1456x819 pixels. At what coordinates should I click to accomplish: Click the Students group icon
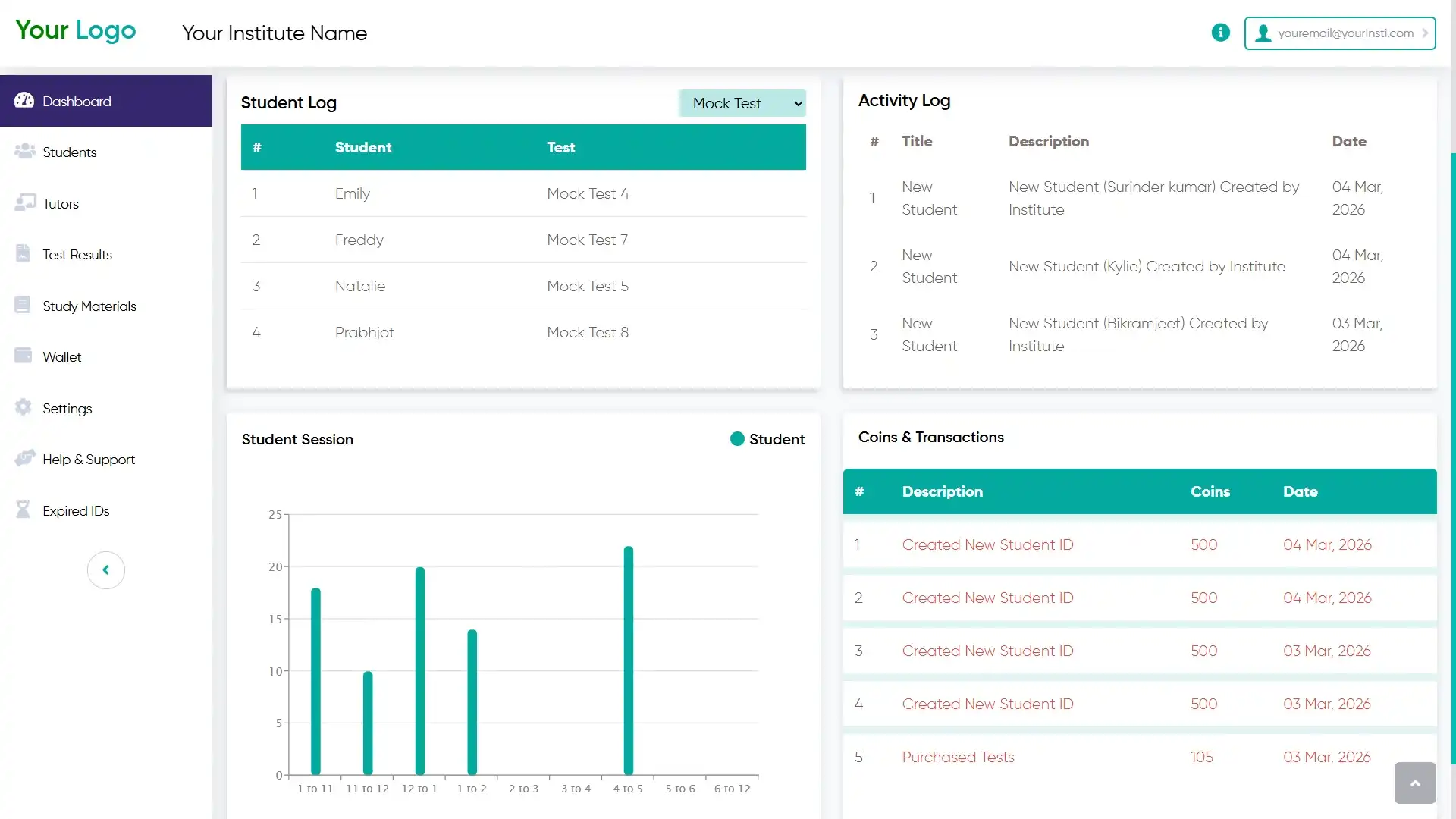(x=24, y=151)
